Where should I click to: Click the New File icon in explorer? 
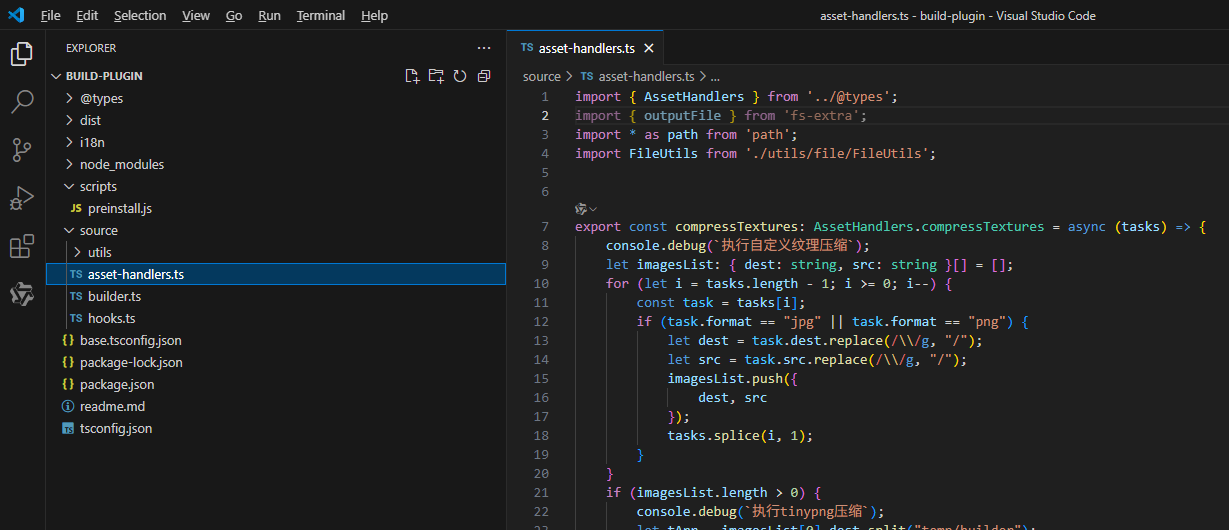click(x=412, y=76)
